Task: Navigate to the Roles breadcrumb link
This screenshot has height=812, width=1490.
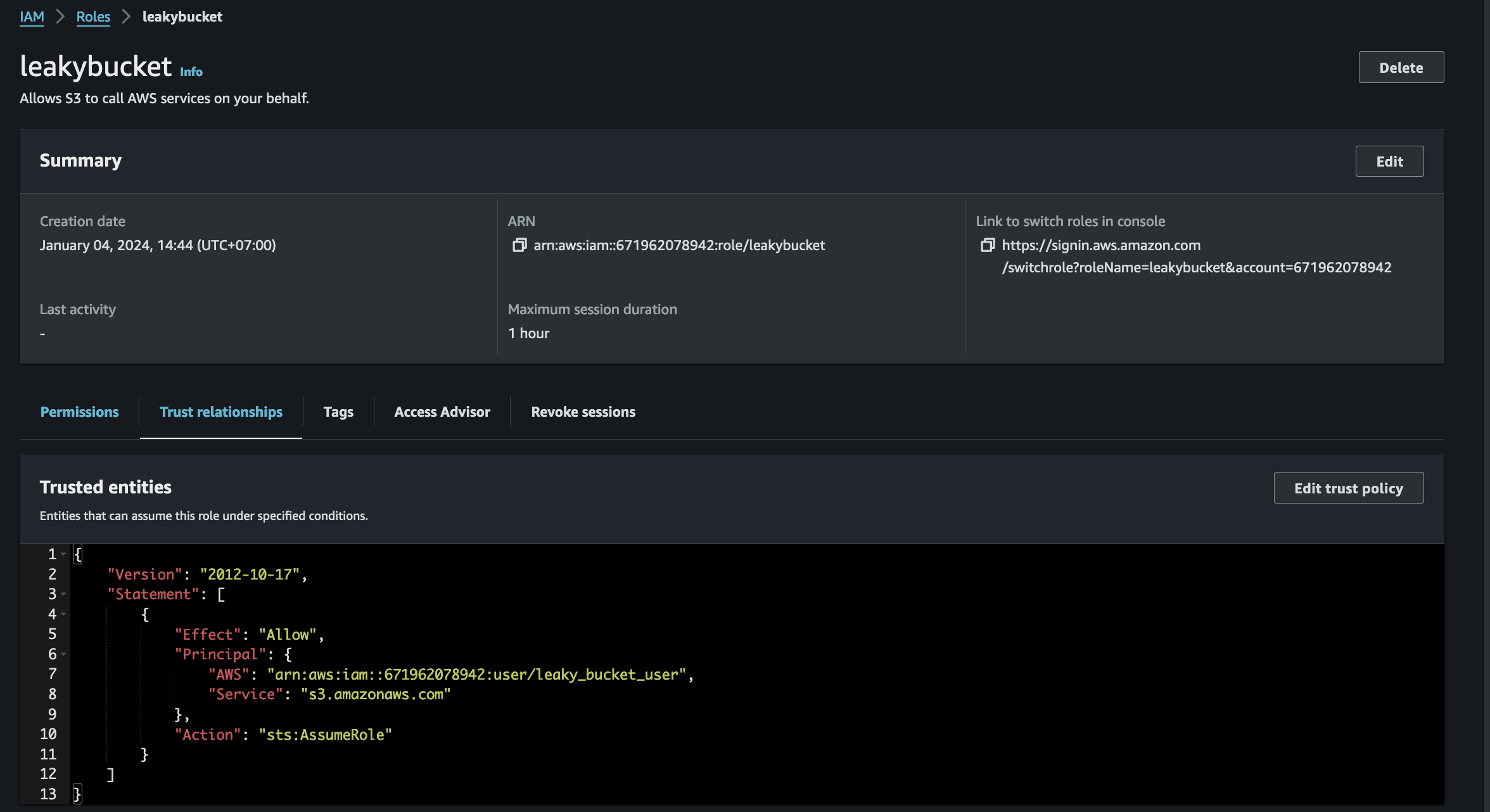Action: [93, 16]
